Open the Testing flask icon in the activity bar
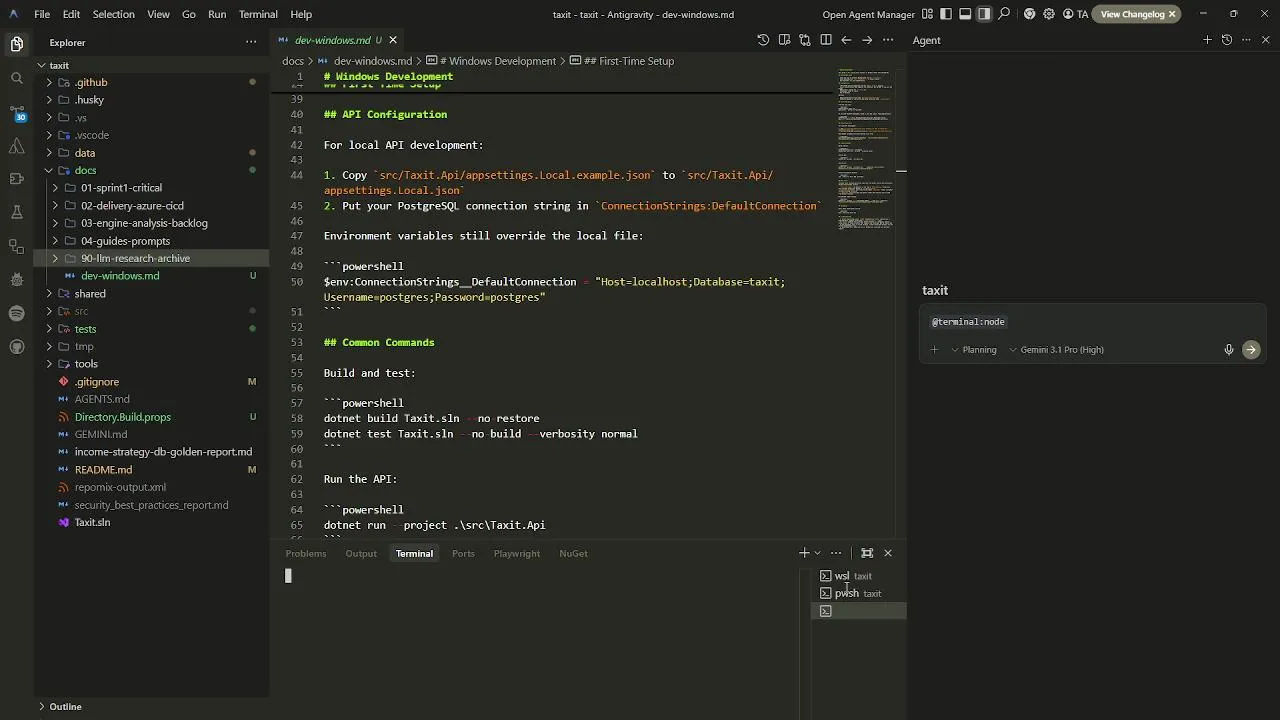Screen dimensions: 1280x720 point(17,212)
